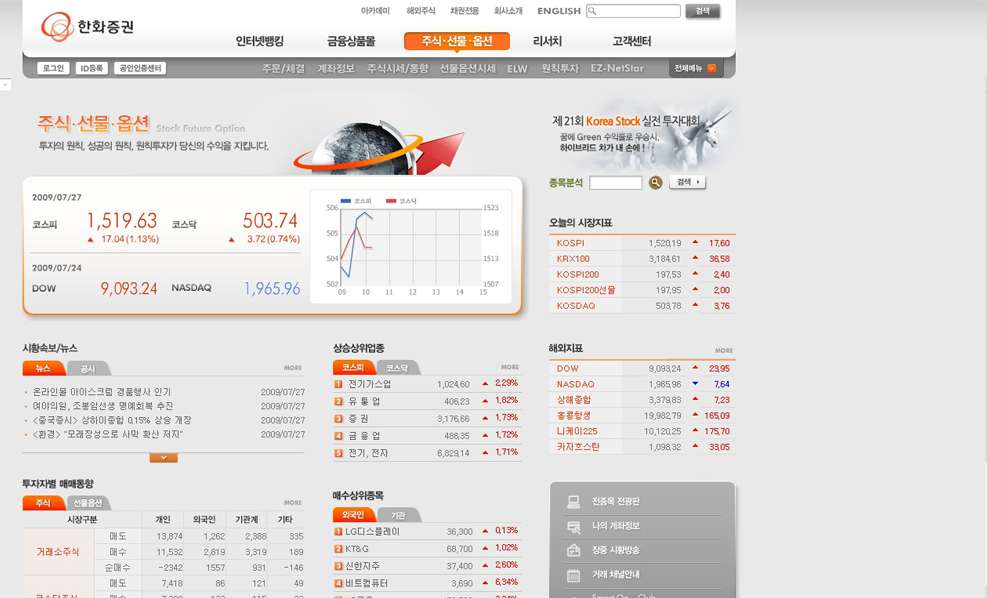Open the 리서치 main menu
987x598 pixels.
tap(547, 41)
